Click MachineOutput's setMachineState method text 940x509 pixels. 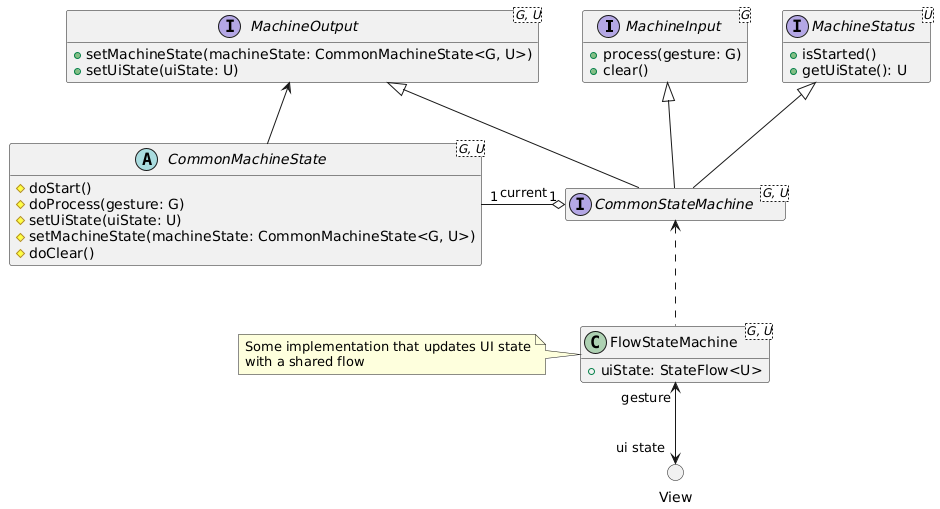[309, 55]
